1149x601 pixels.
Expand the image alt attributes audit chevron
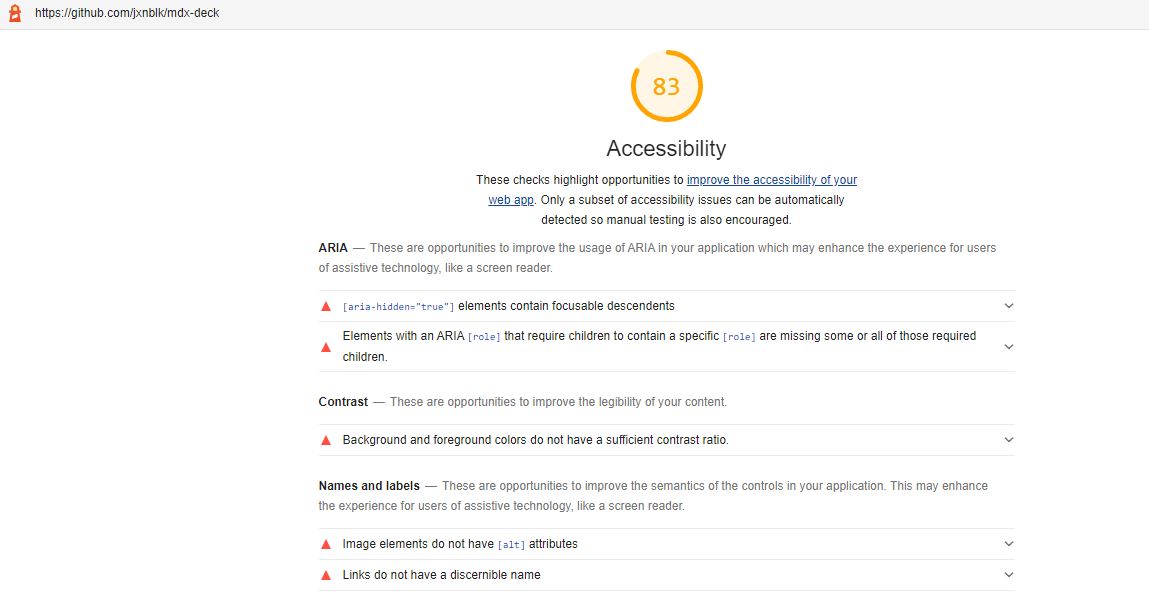[x=1009, y=544]
